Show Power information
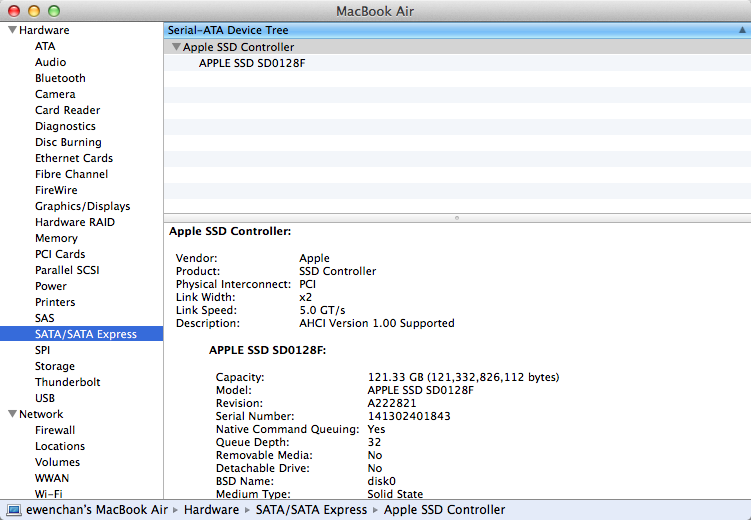The width and height of the screenshot is (751, 520). point(51,286)
